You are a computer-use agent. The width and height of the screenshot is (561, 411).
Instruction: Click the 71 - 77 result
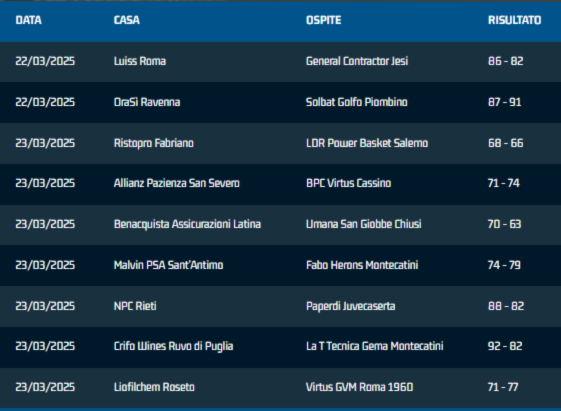[503, 387]
